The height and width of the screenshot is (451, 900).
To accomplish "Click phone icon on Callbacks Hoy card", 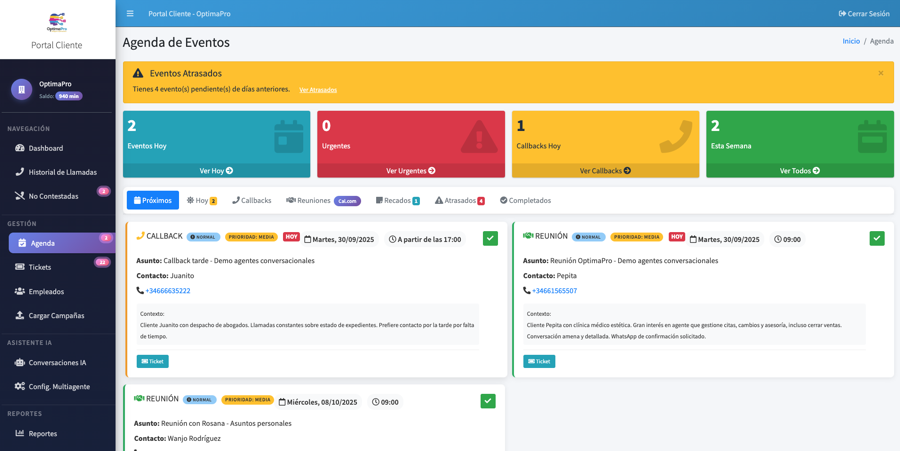I will pyautogui.click(x=674, y=137).
